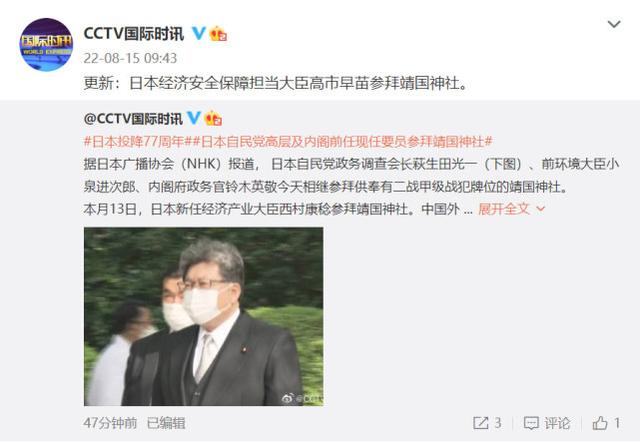640x442 pixels.
Task: Click the blue verified V badge beside top username
Action: [199, 33]
